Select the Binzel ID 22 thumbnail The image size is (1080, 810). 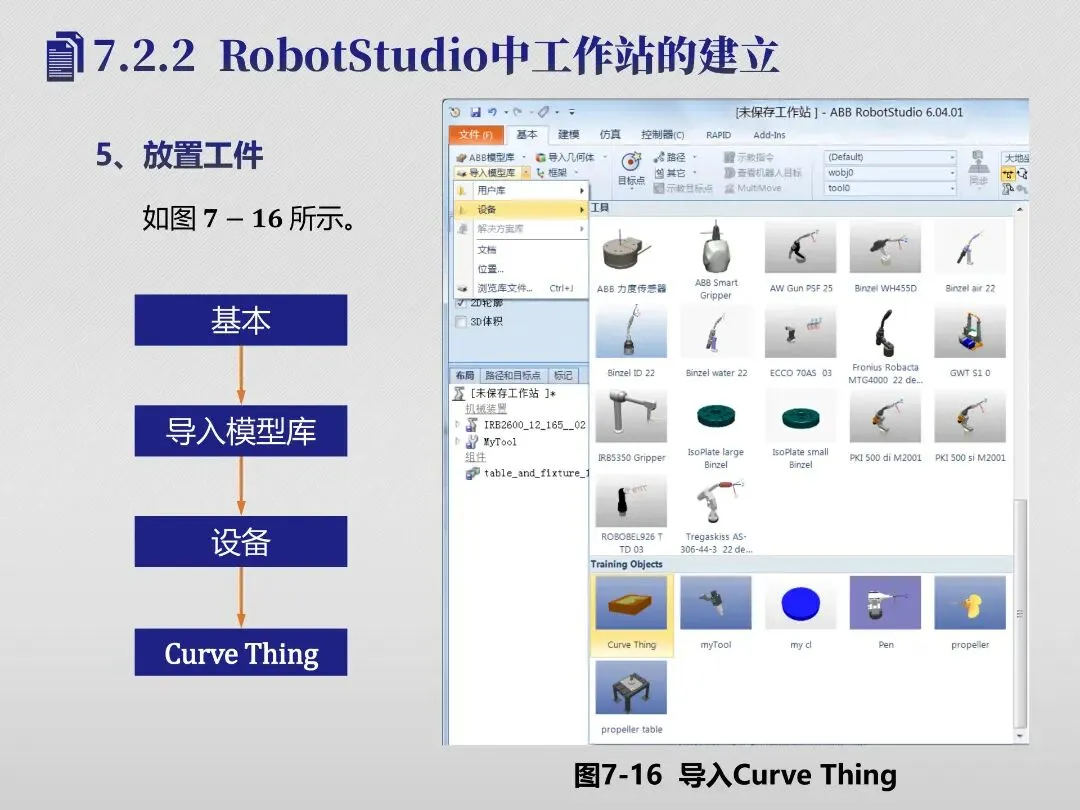(x=631, y=333)
